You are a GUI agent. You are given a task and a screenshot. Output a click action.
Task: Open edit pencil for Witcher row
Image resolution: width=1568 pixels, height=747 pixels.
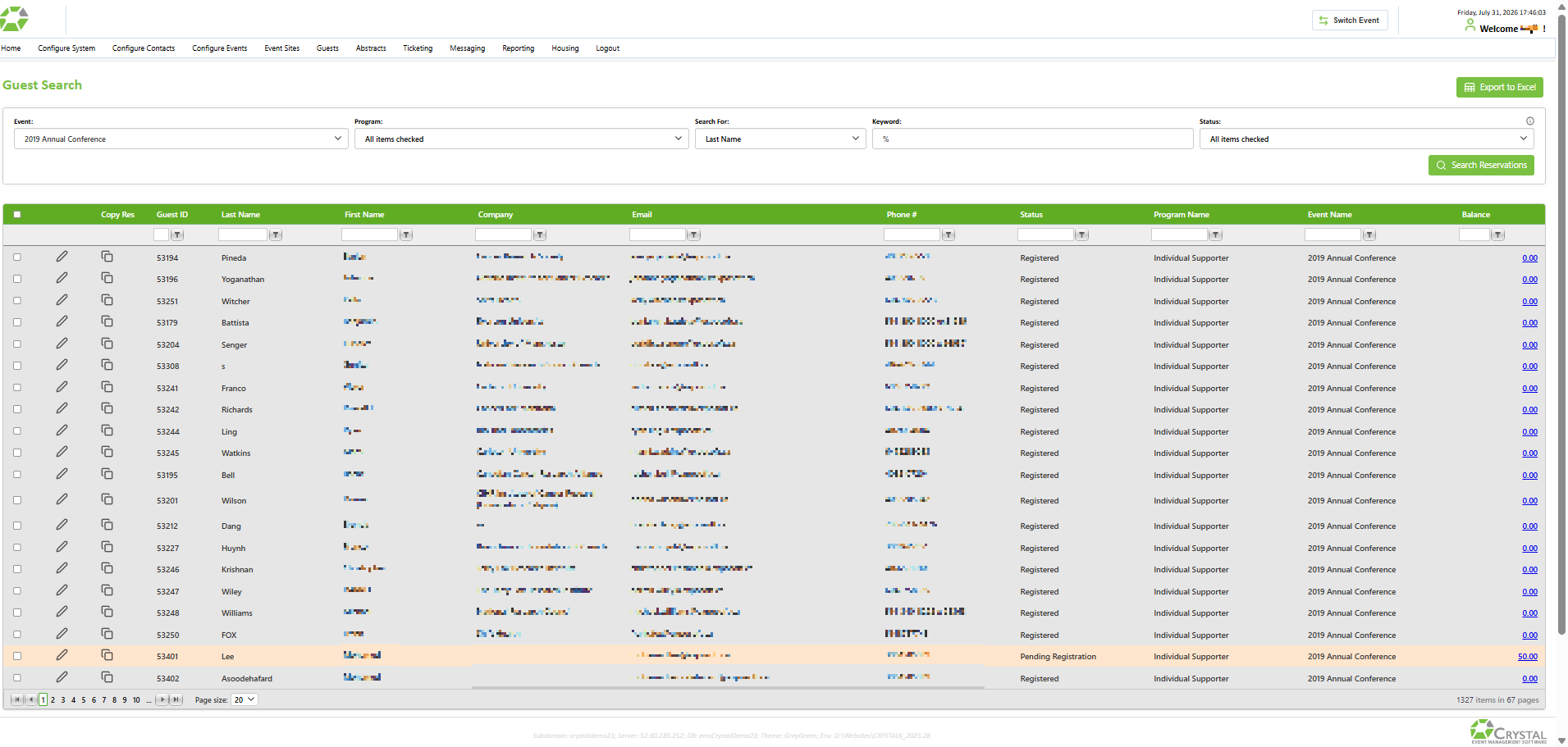[62, 300]
